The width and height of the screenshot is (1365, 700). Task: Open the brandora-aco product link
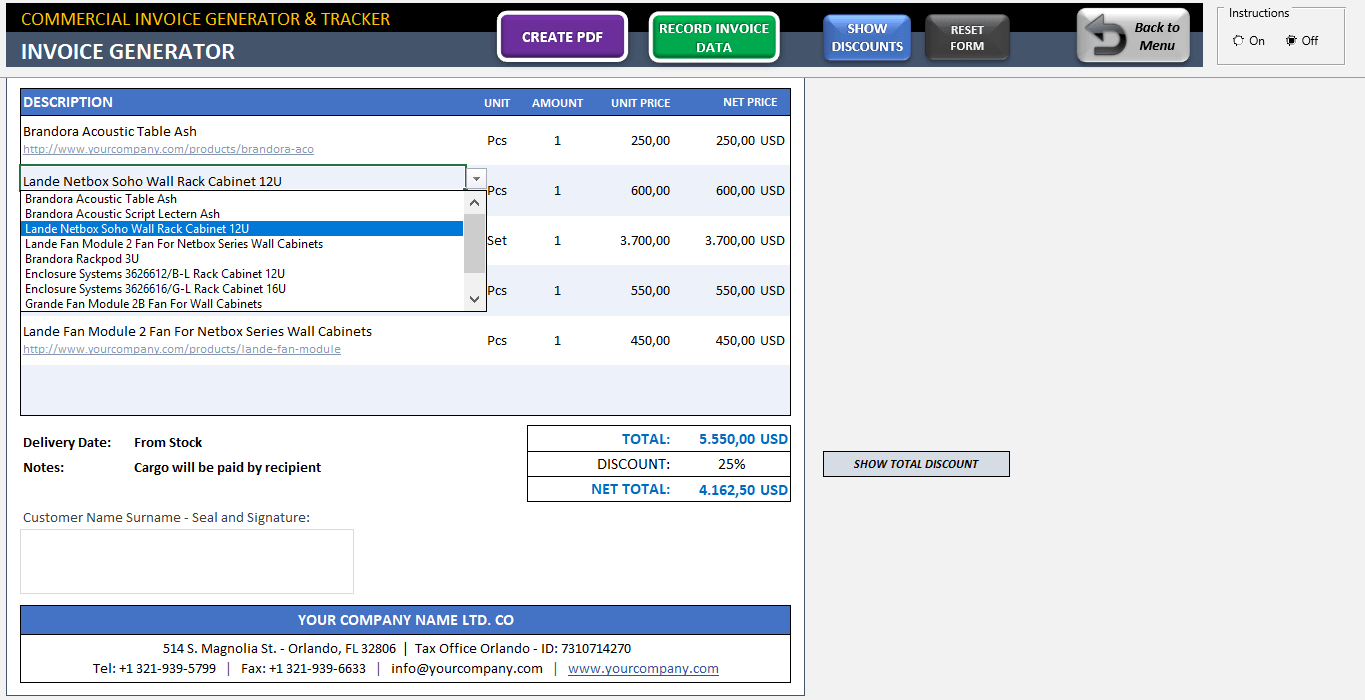(x=168, y=149)
